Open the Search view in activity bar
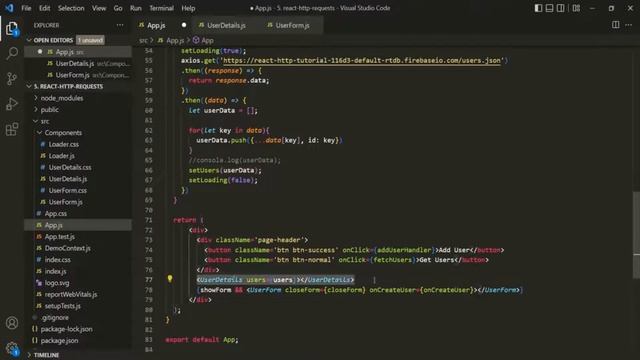Image resolution: width=640 pixels, height=360 pixels. 12,53
